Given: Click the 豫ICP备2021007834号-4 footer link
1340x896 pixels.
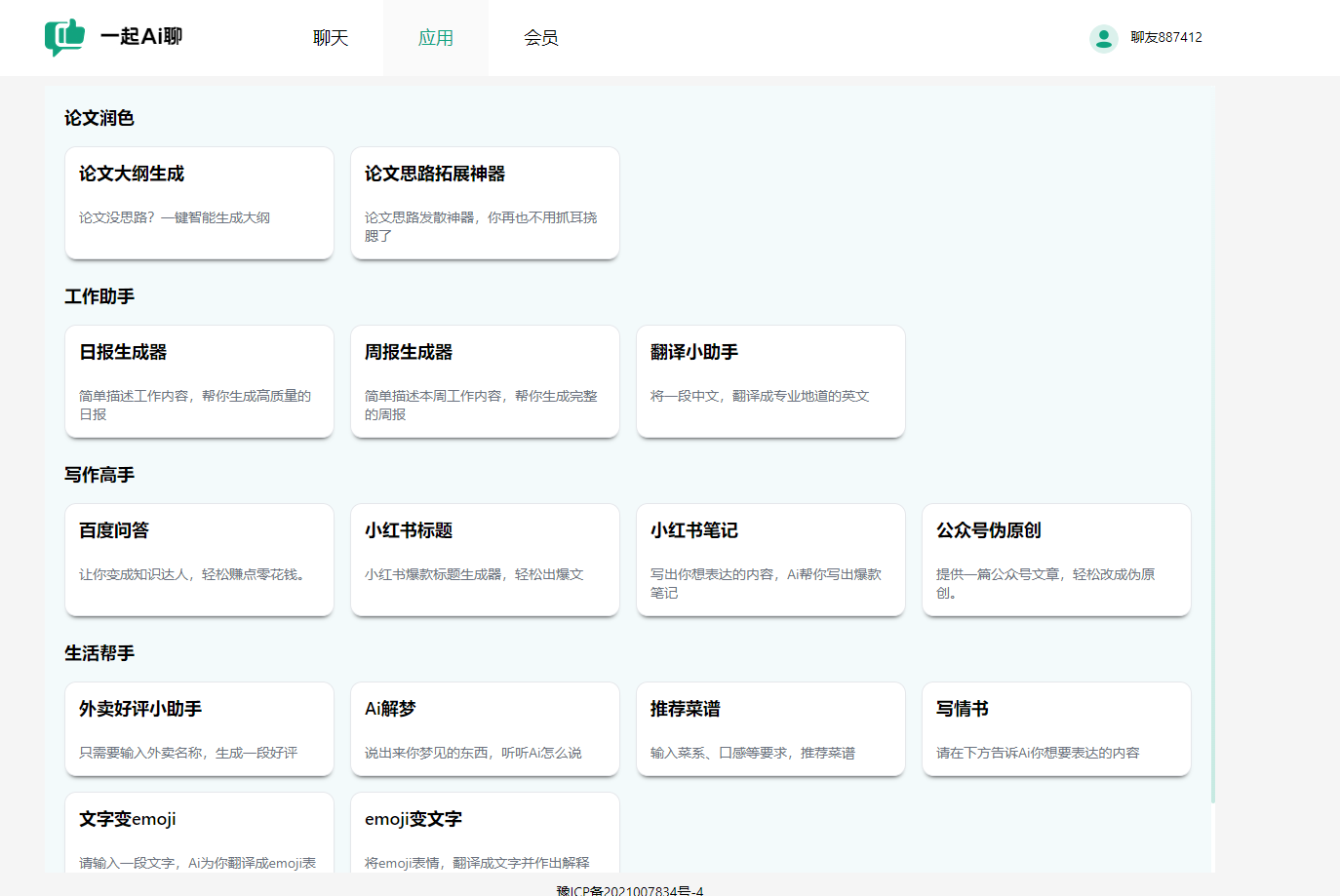Looking at the screenshot, I should 630,890.
